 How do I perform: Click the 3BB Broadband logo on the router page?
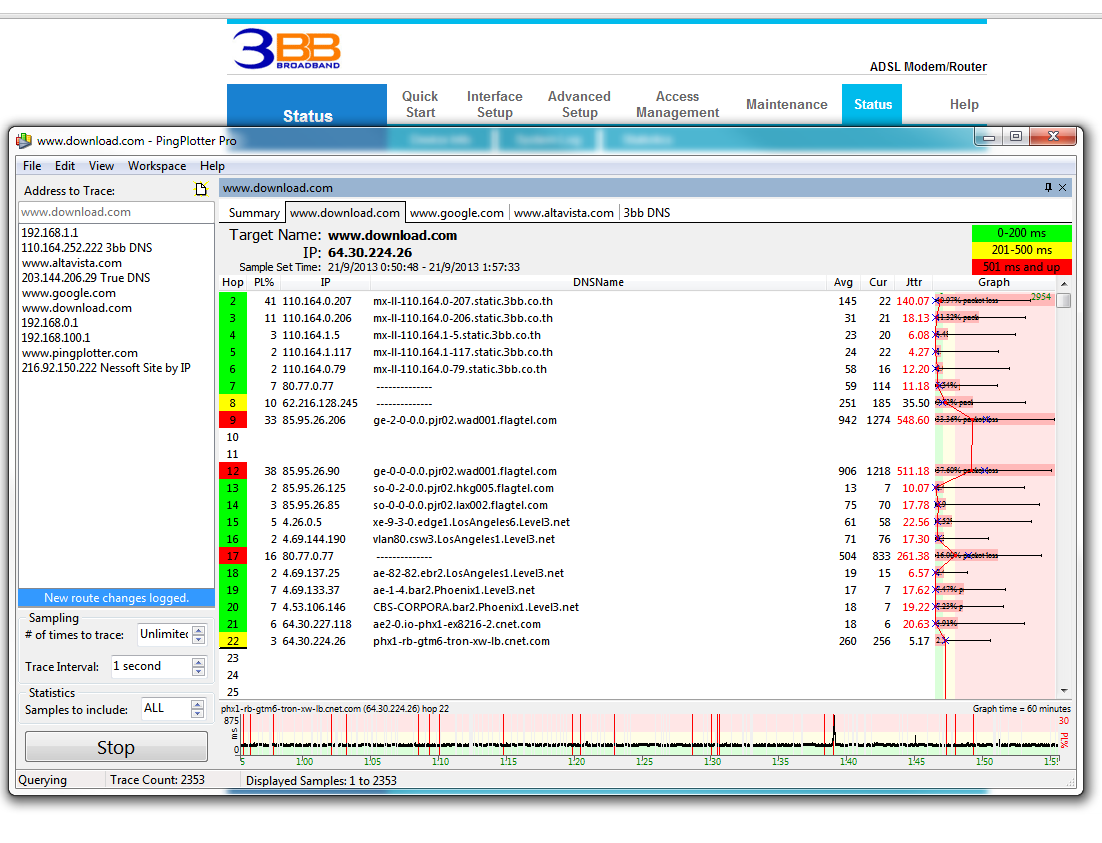point(287,49)
